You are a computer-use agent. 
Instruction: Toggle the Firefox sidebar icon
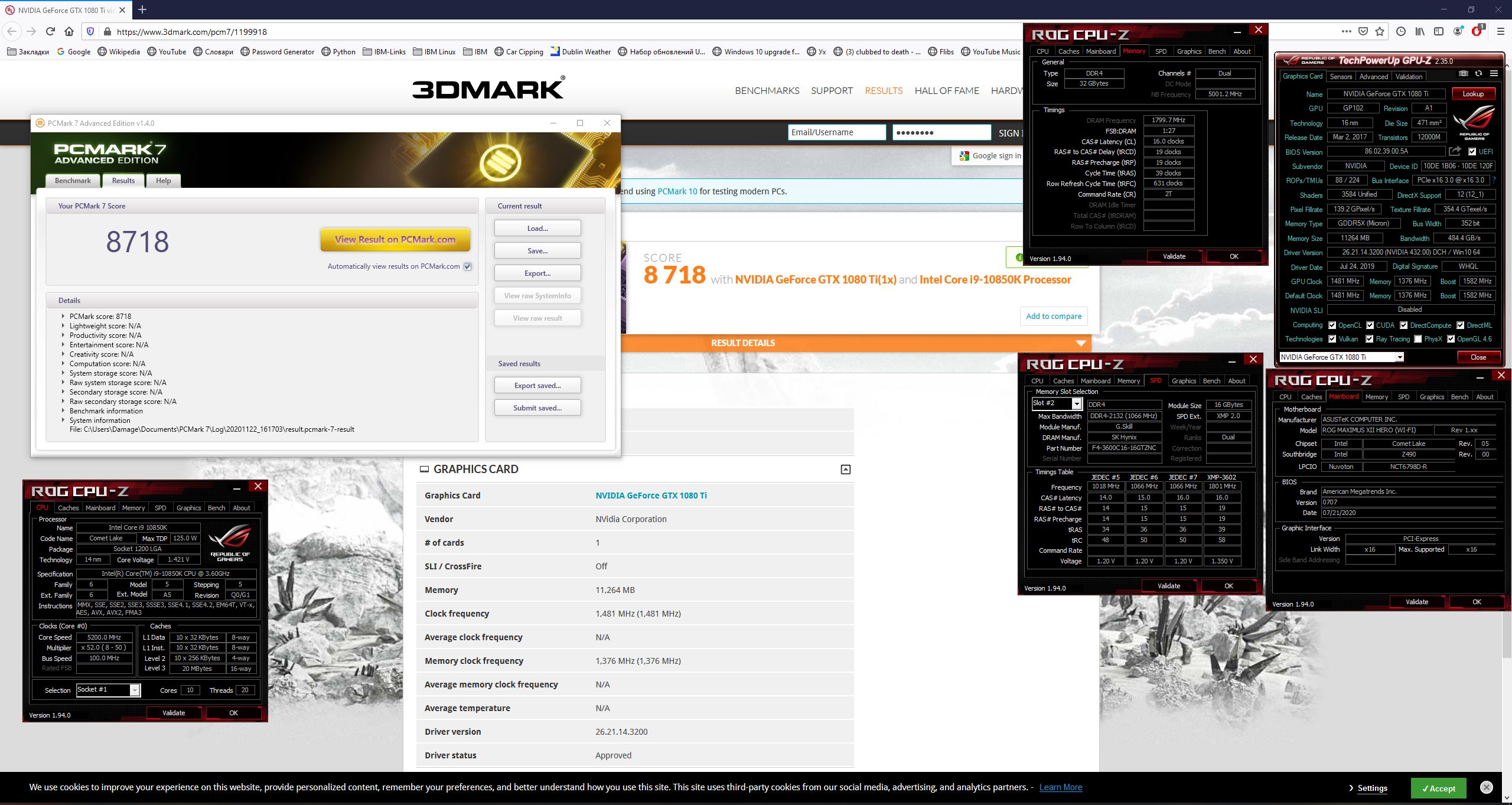[1439, 31]
